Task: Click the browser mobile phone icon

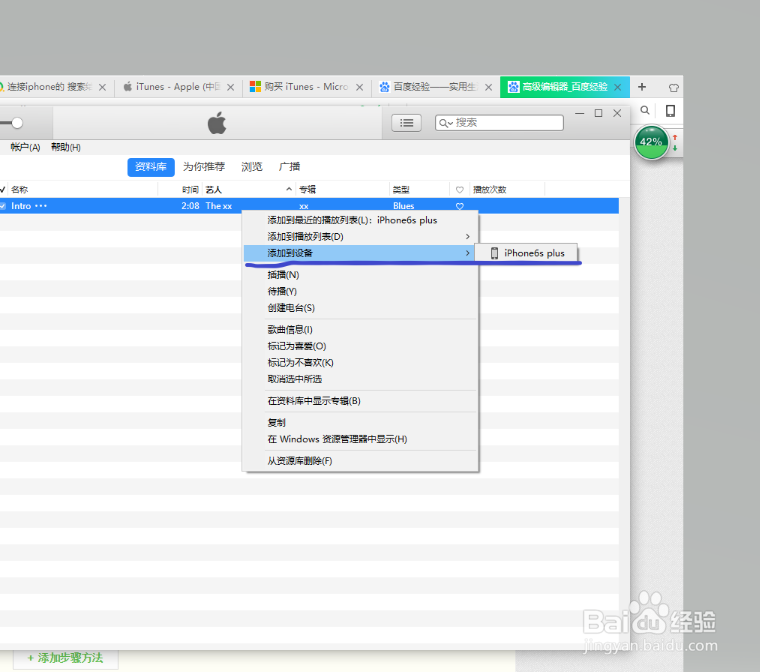Action: click(x=670, y=111)
